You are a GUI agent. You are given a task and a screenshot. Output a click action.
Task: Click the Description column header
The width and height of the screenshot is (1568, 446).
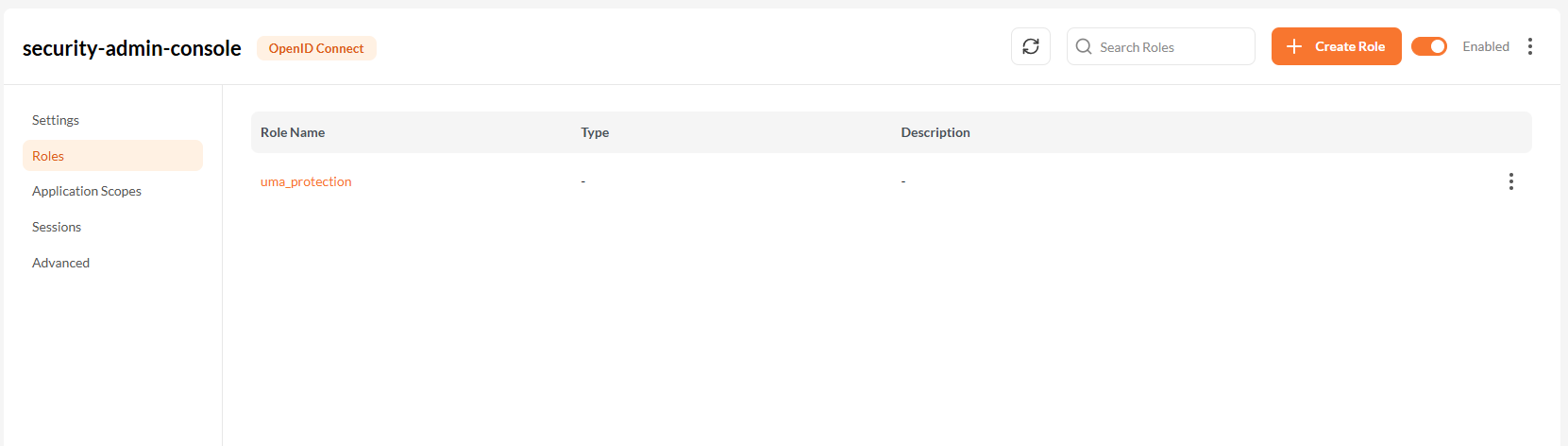935,132
